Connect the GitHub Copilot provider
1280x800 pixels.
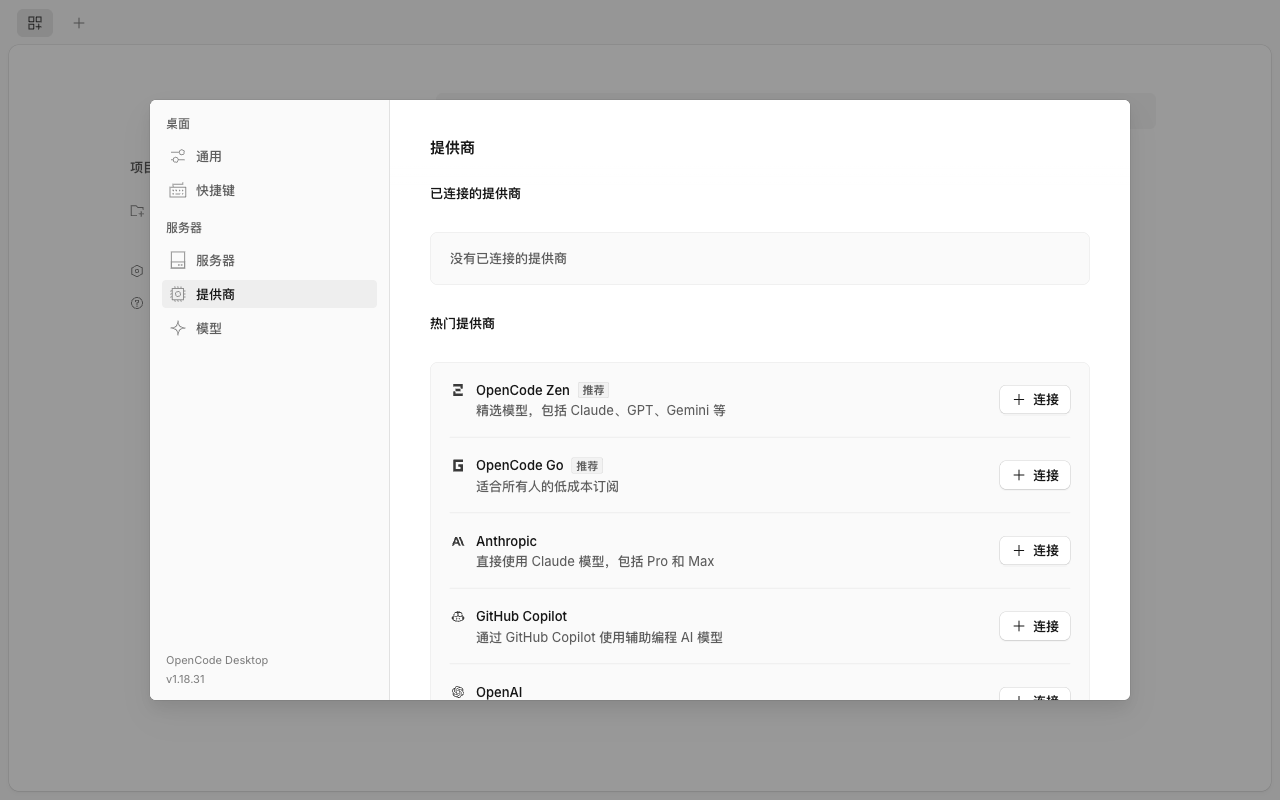(x=1035, y=626)
